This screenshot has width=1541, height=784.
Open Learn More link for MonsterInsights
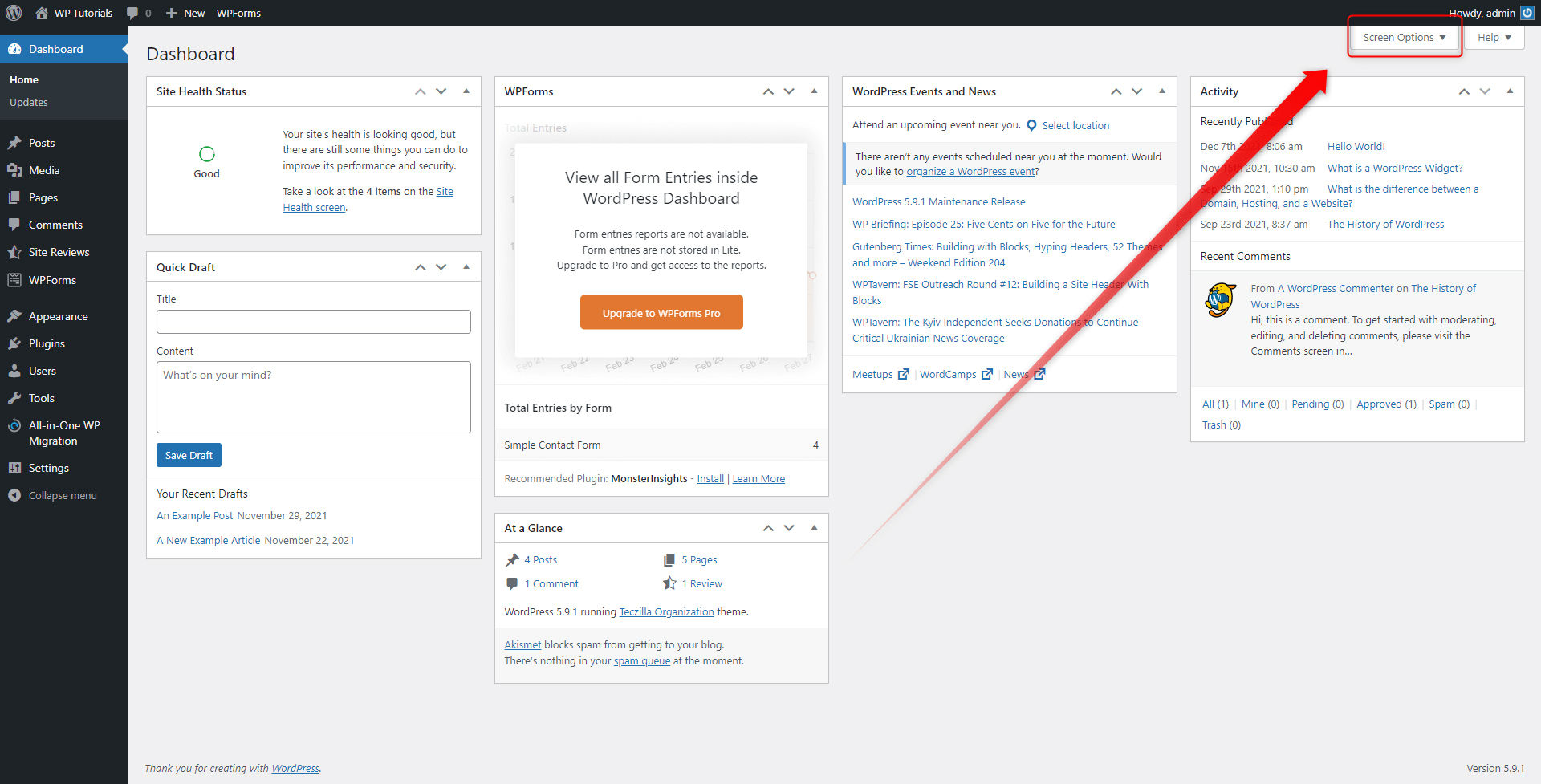(x=758, y=479)
